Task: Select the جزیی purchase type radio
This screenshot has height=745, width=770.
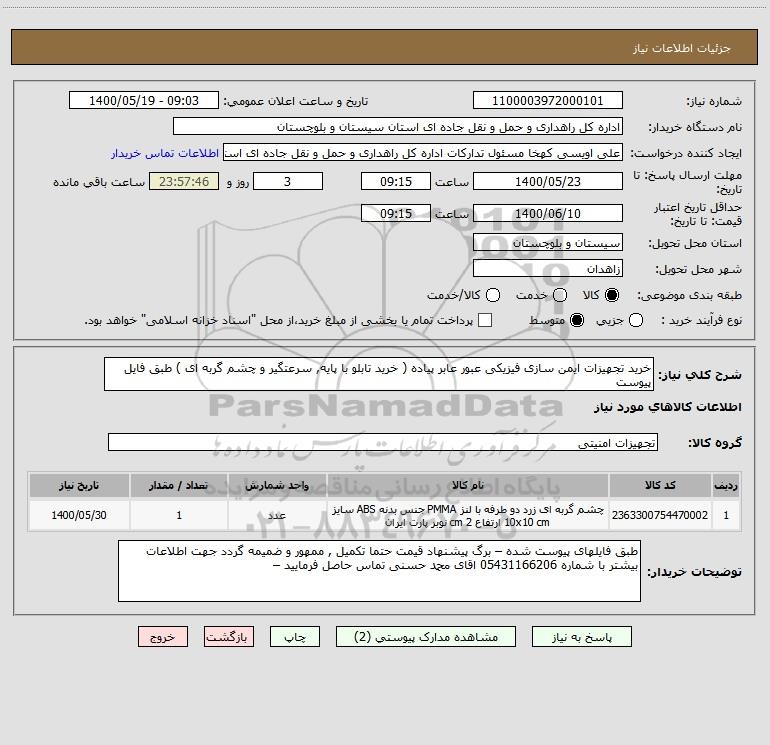Action: (636, 320)
